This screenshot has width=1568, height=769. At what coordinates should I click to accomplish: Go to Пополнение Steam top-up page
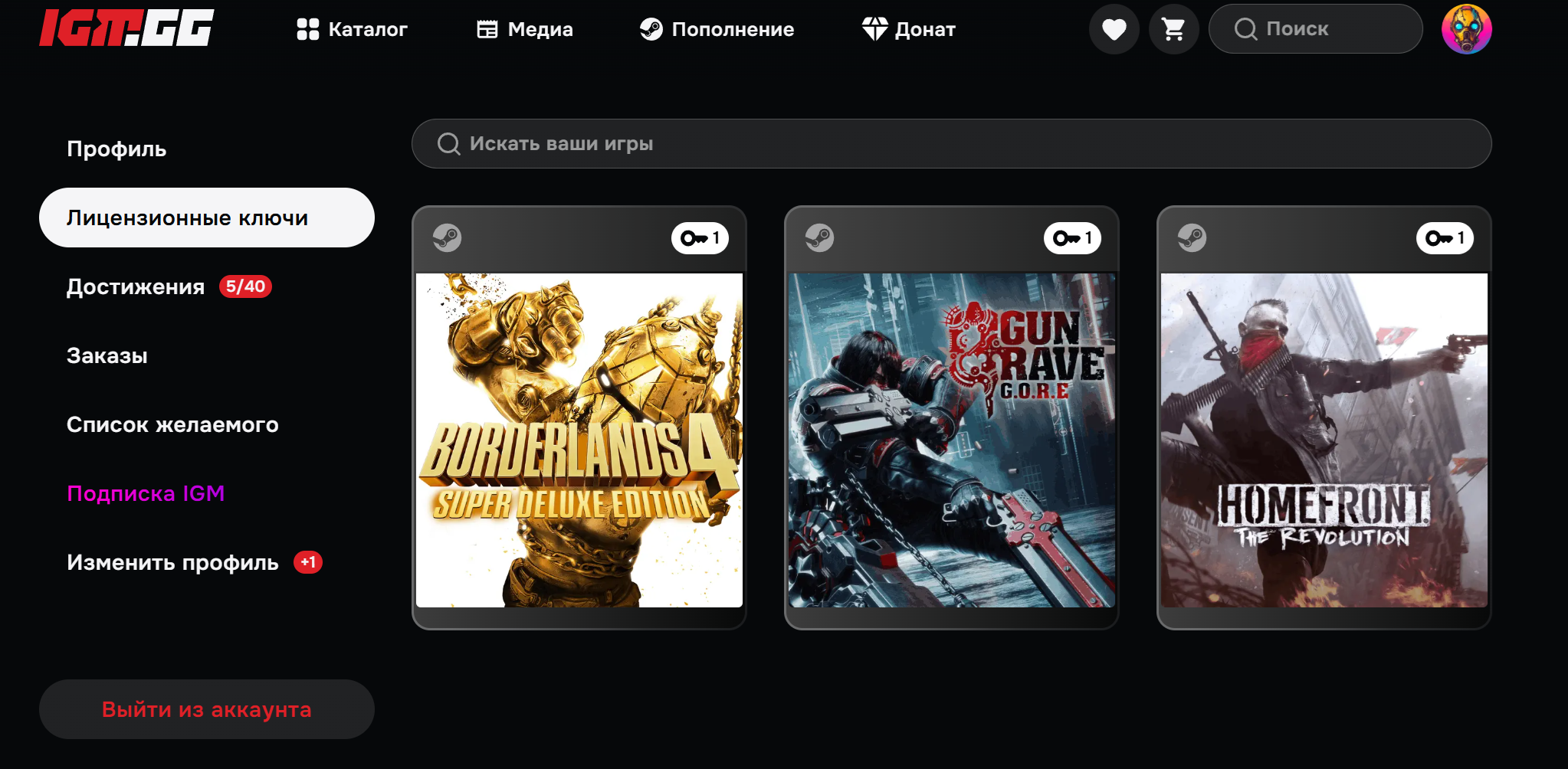[x=717, y=29]
